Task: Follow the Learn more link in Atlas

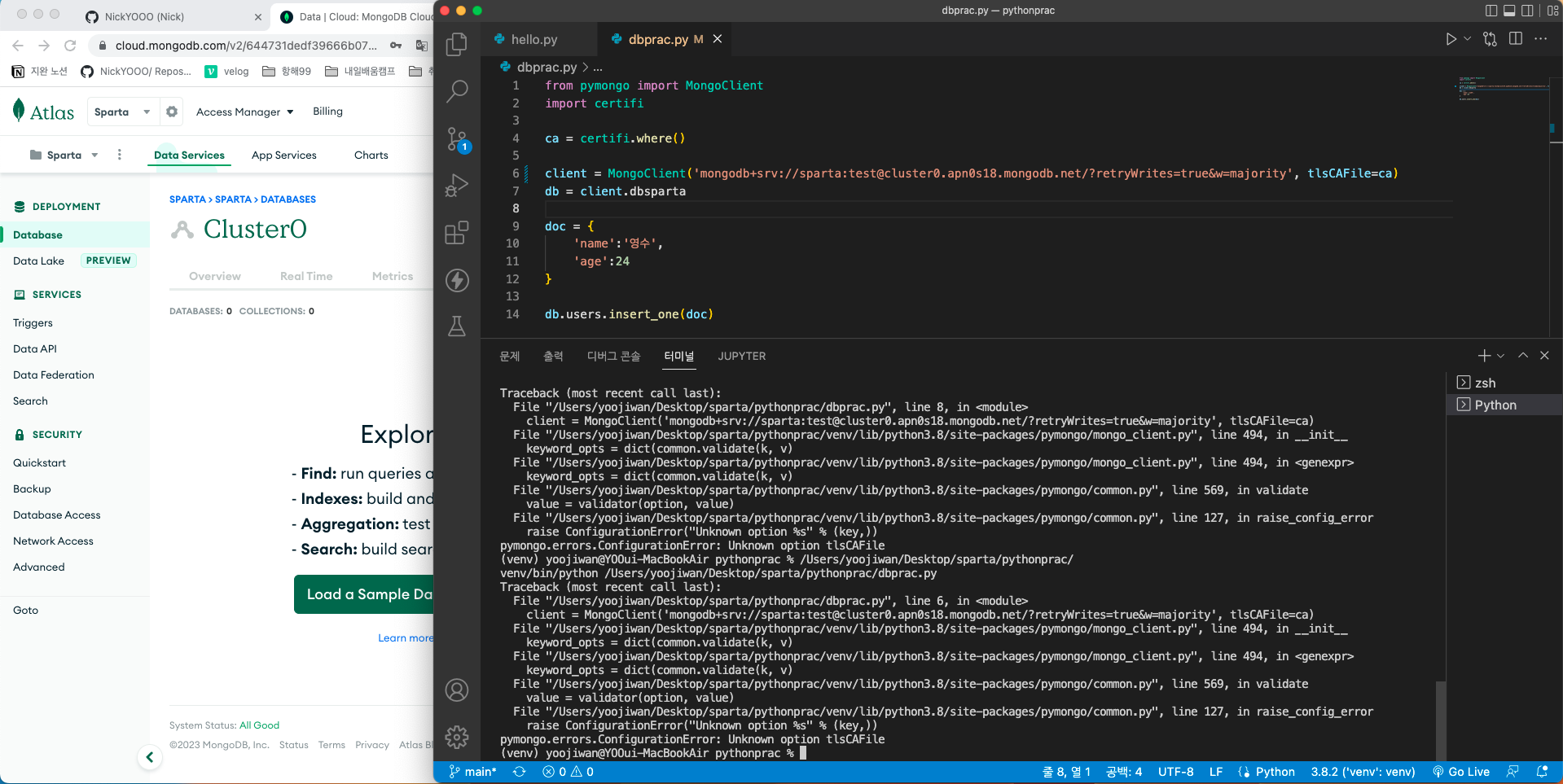Action: point(406,637)
